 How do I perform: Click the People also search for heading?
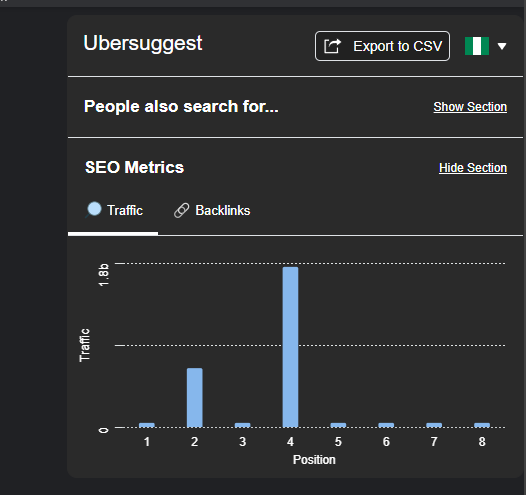[181, 107]
